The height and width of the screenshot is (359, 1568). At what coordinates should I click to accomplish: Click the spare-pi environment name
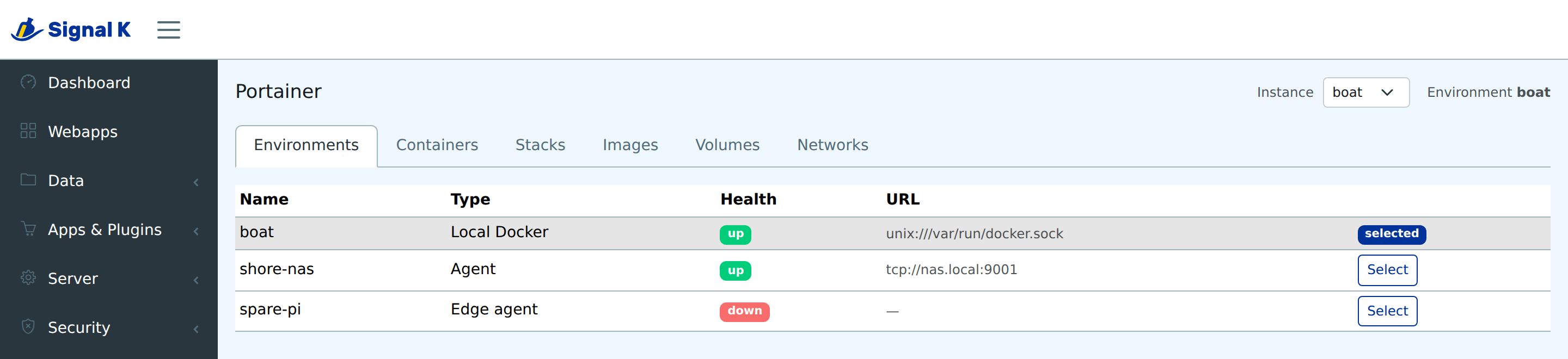269,310
